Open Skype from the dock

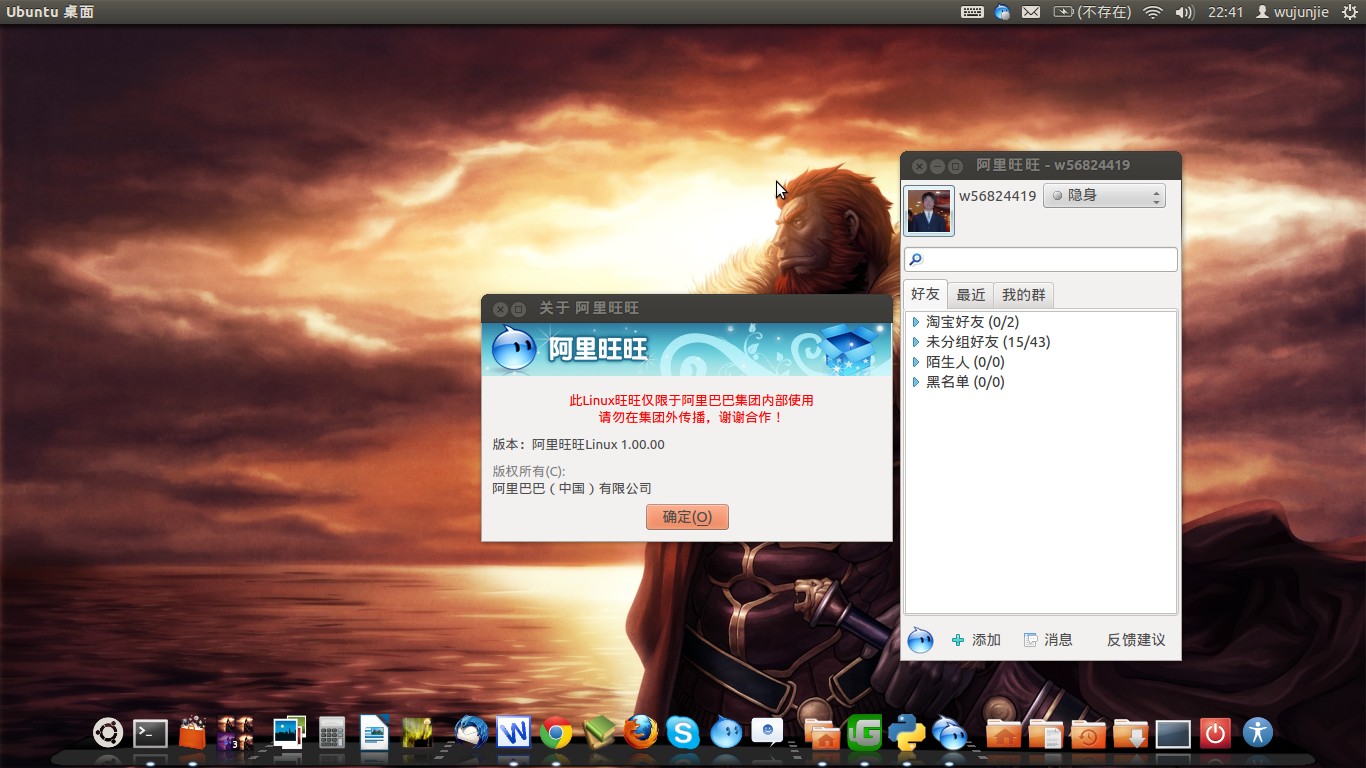click(683, 733)
